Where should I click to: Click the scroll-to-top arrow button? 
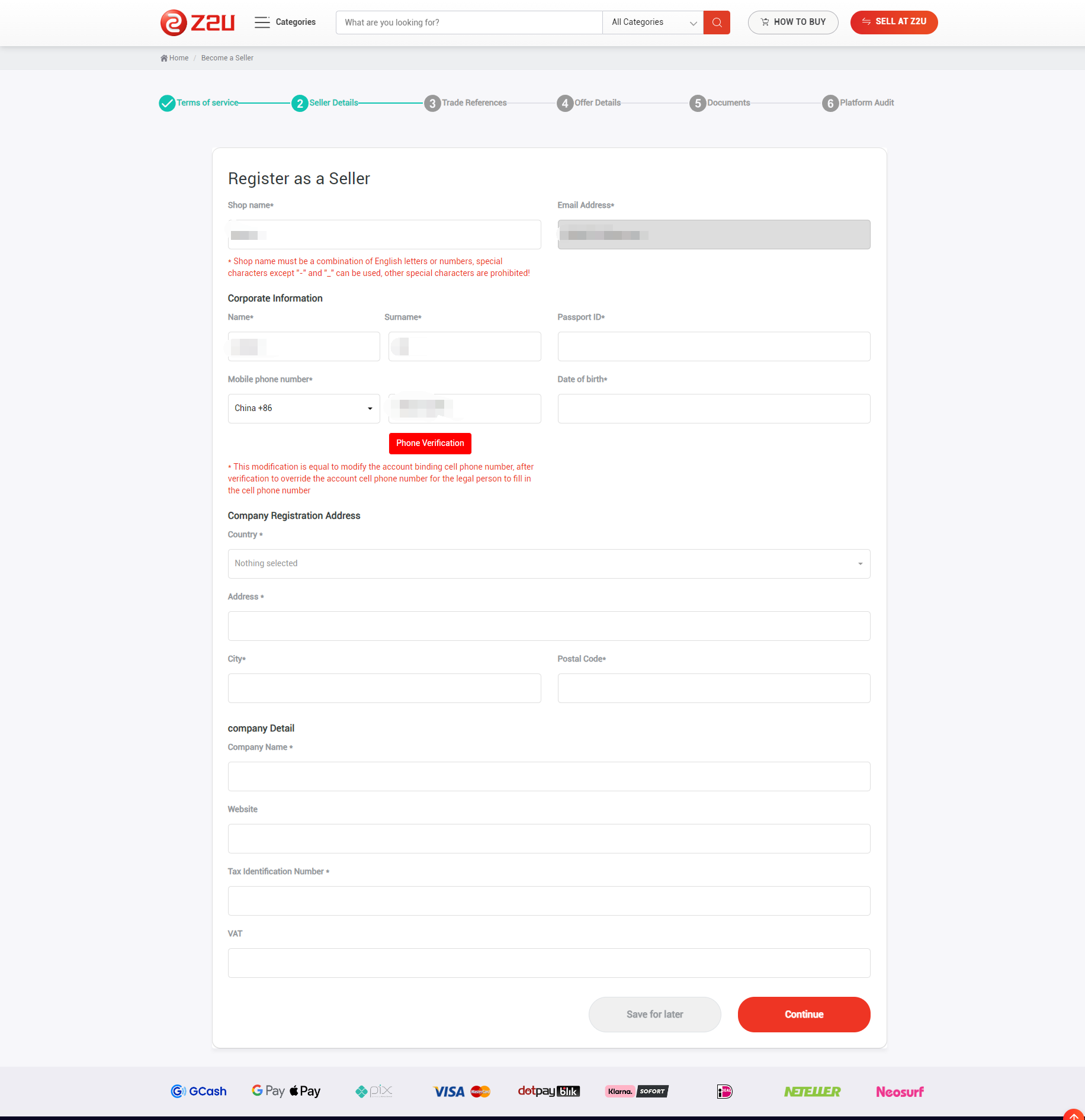point(1073,1114)
